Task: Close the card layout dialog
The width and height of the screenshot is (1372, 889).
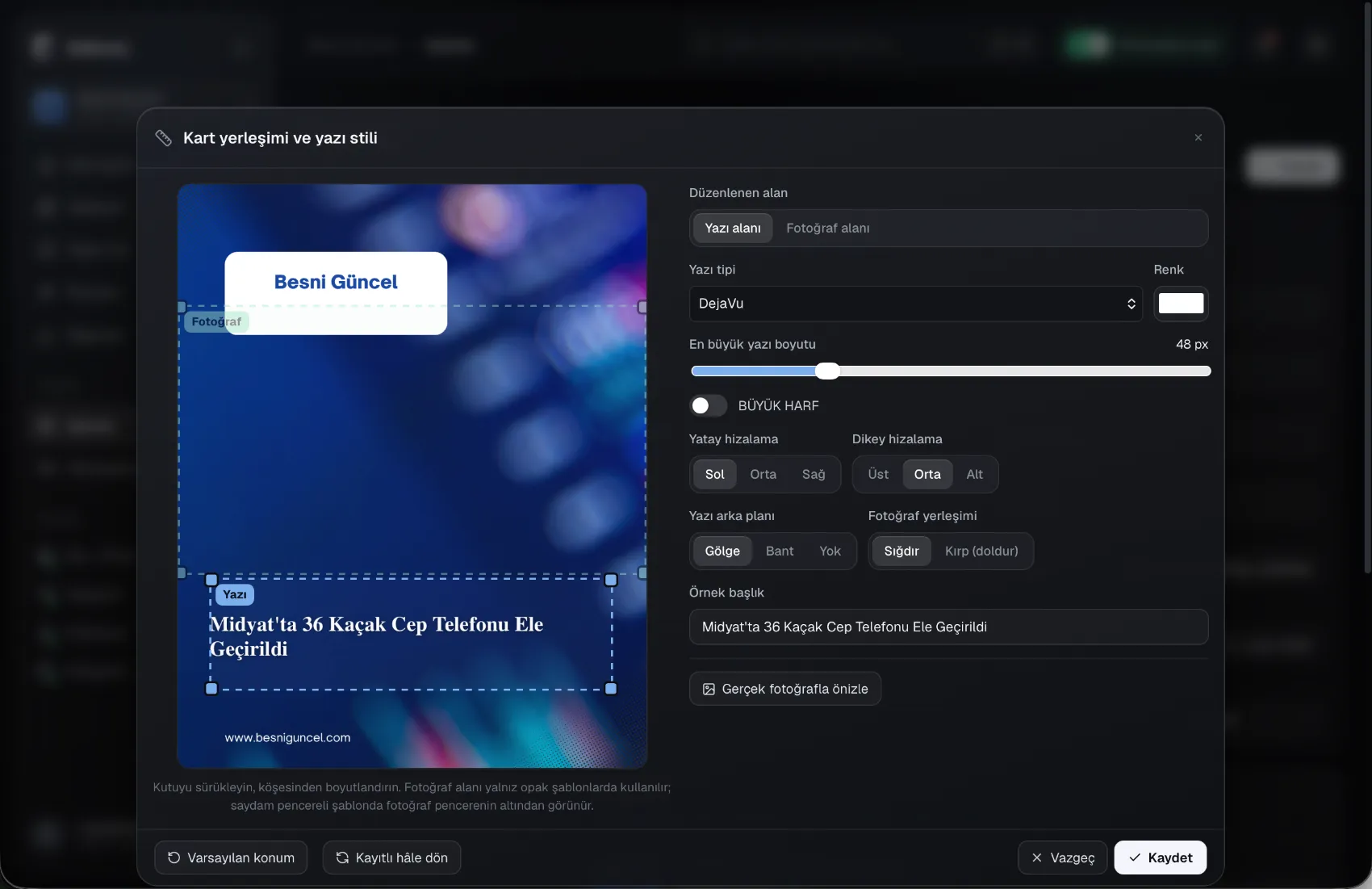Action: [x=1198, y=138]
